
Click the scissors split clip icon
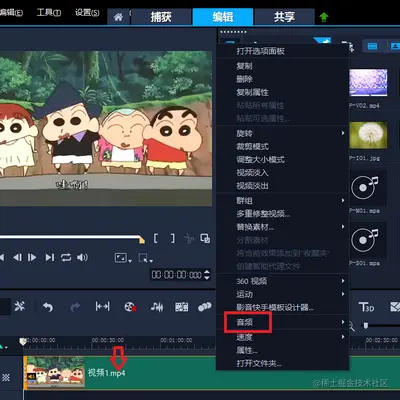click(x=189, y=239)
